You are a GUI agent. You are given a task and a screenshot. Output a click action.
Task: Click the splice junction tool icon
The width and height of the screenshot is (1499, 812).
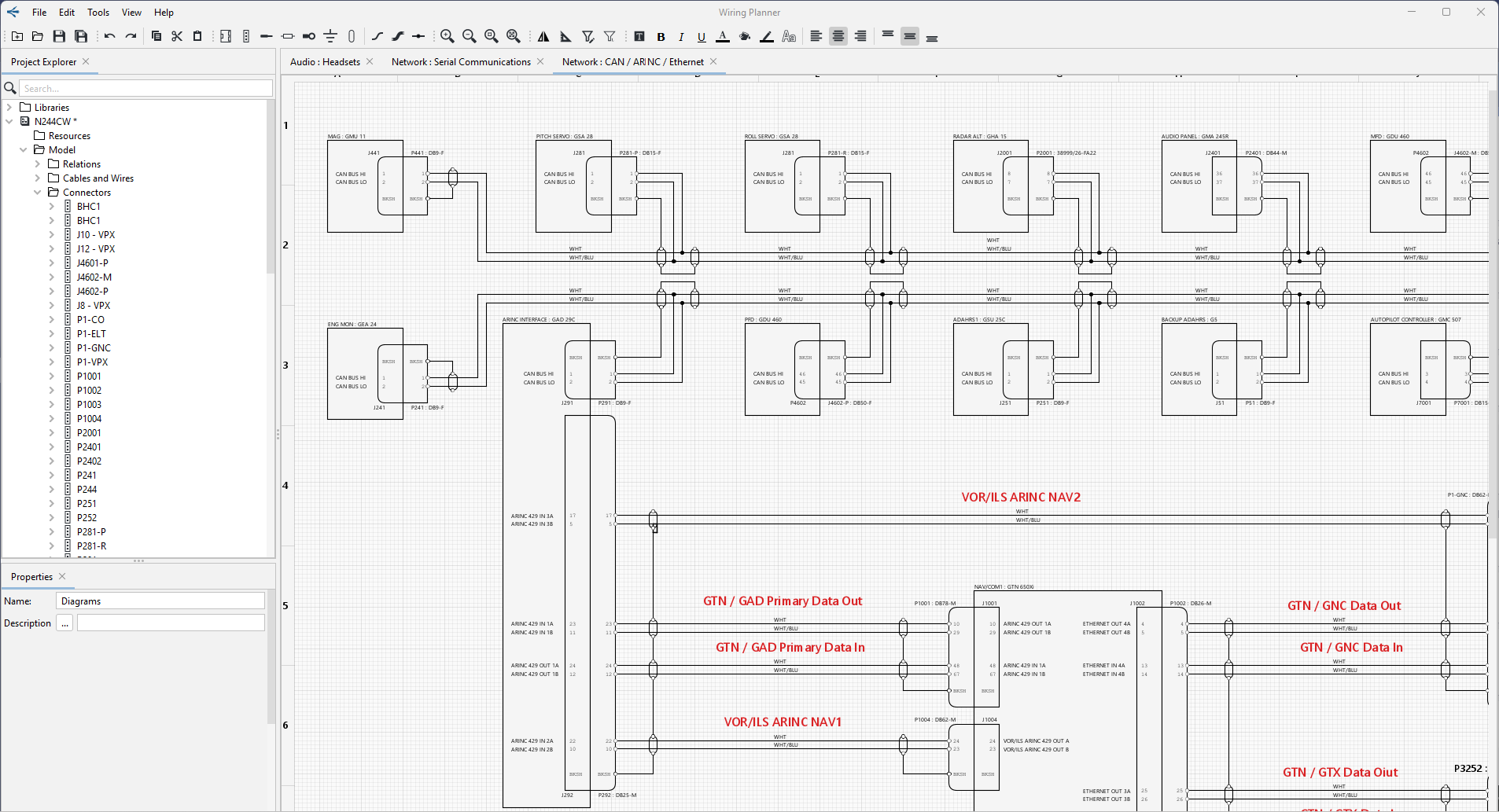418,36
